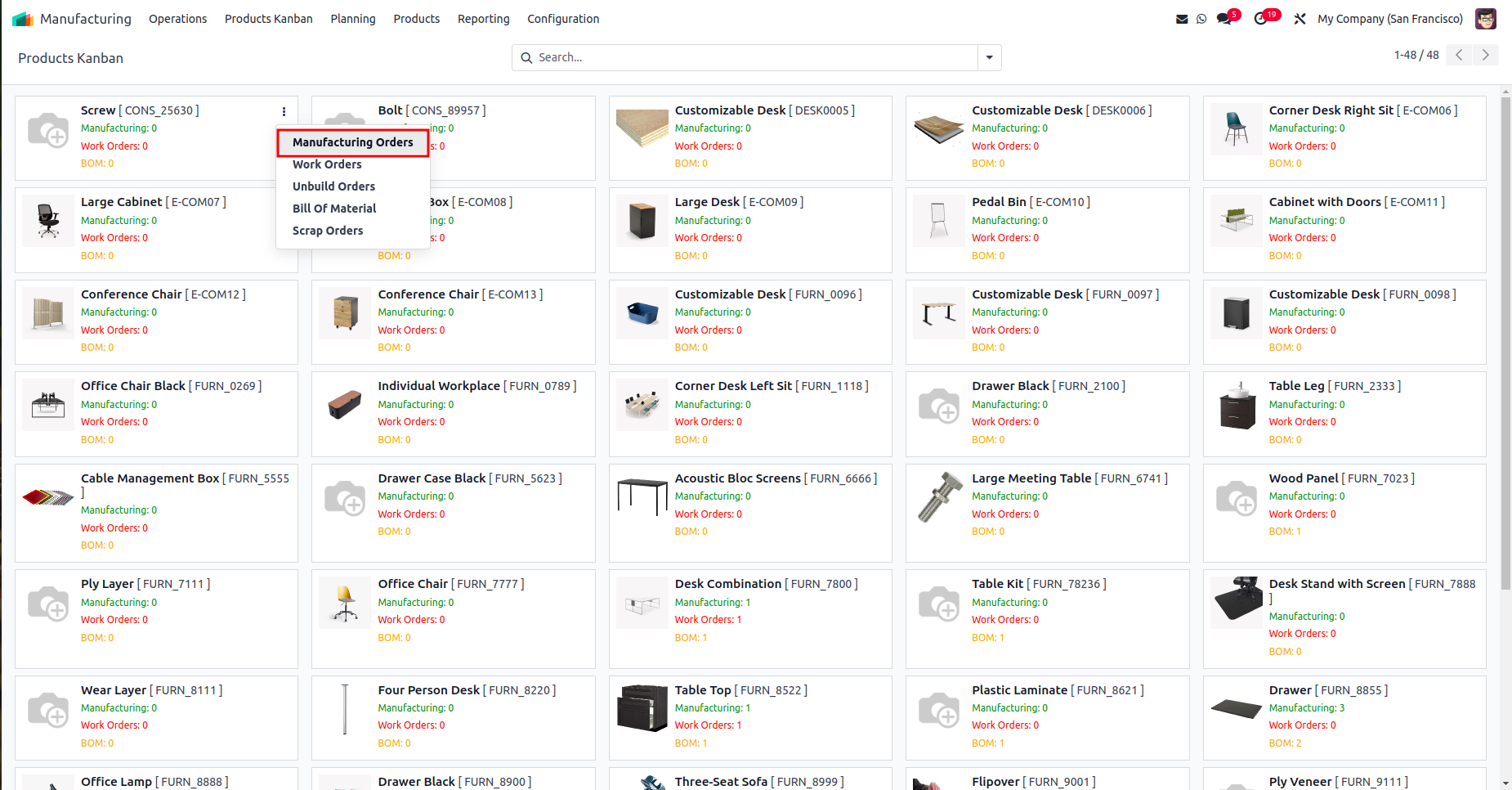Click the kebab menu on Screw card
Image resolution: width=1512 pixels, height=790 pixels.
click(x=284, y=111)
